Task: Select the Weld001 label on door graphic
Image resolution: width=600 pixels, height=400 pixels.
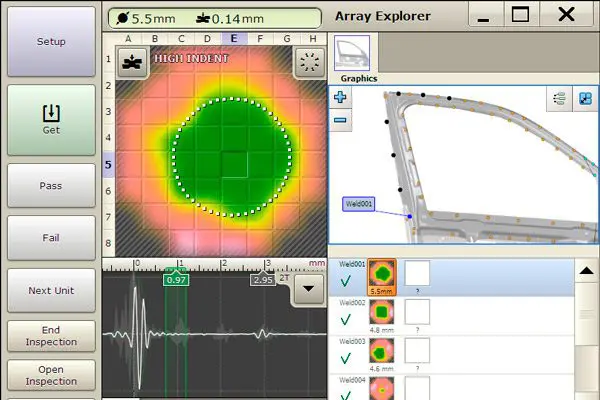Action: tap(360, 203)
